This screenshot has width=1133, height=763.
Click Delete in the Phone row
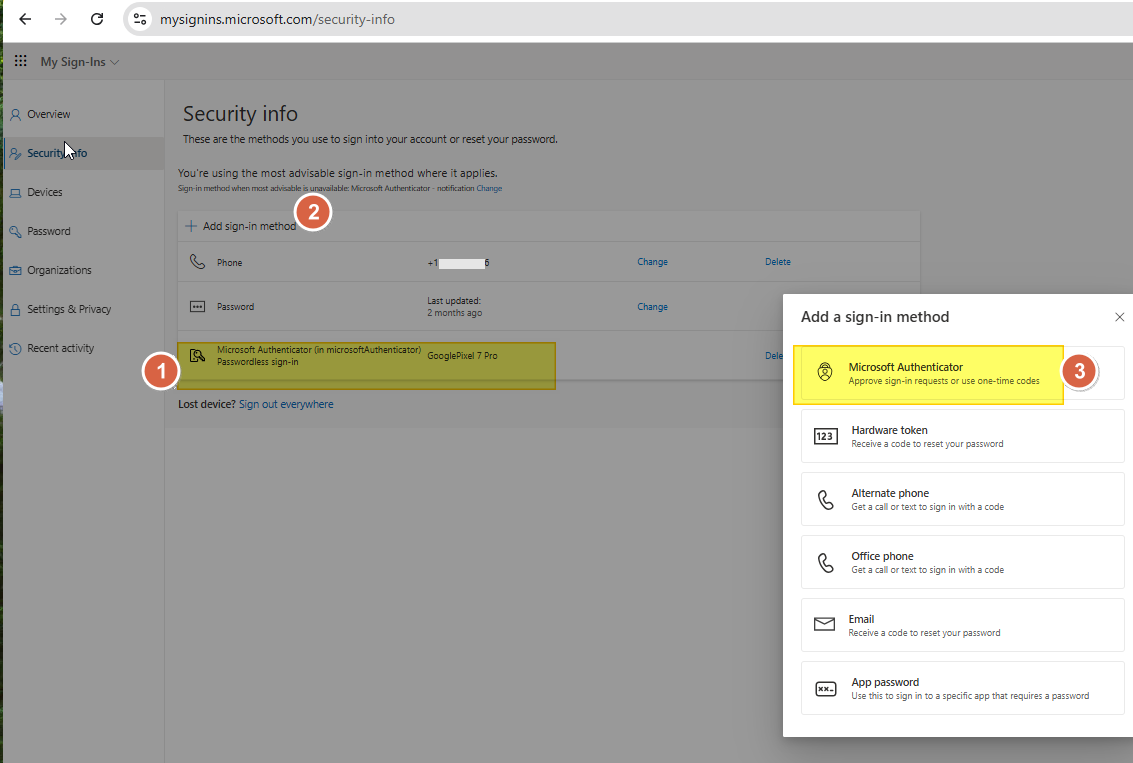[777, 262]
